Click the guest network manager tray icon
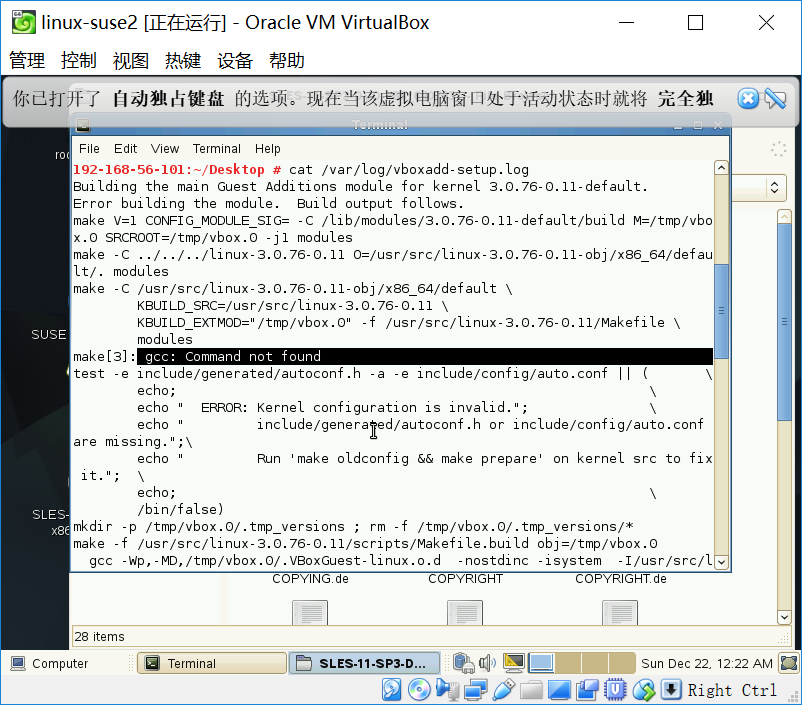This screenshot has width=802, height=705. (x=463, y=663)
